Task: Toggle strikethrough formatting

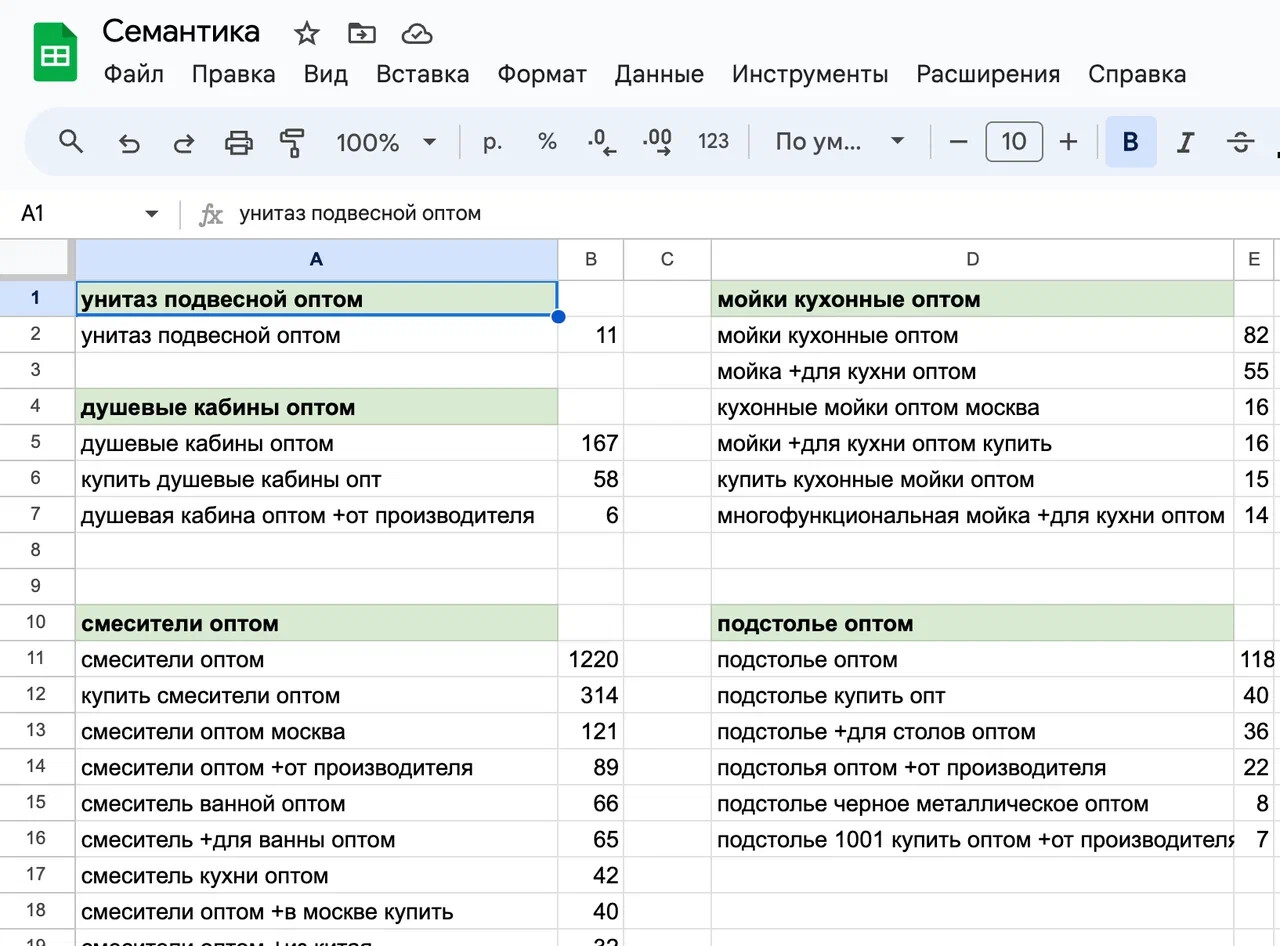Action: coord(1241,142)
